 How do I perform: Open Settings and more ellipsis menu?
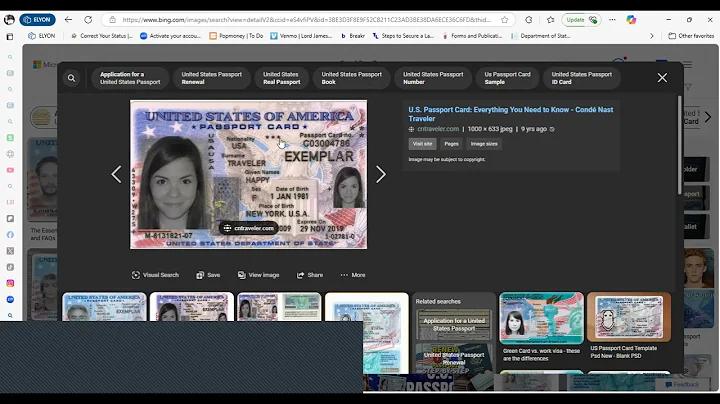pyautogui.click(x=612, y=20)
